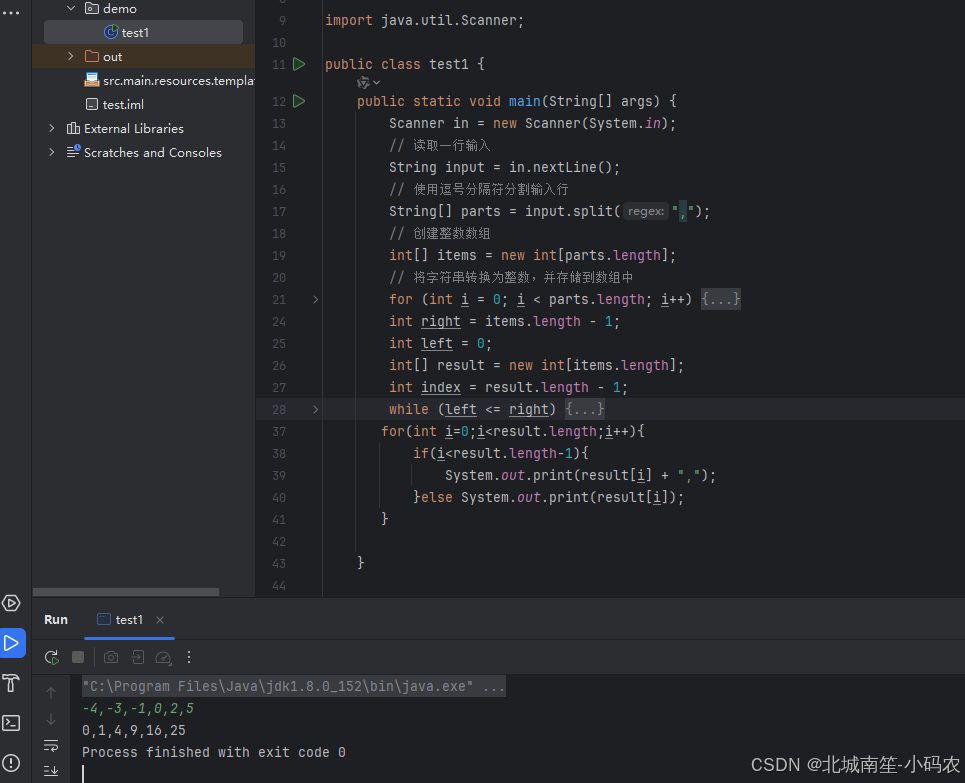
Task: Open the Run tool window icon in the left sidebar
Action: [x=12, y=643]
